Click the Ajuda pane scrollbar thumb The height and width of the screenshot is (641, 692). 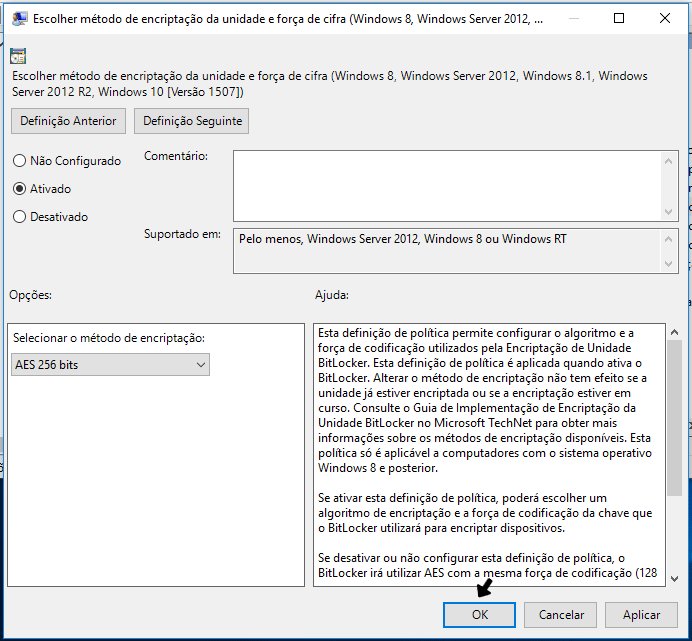(x=674, y=418)
